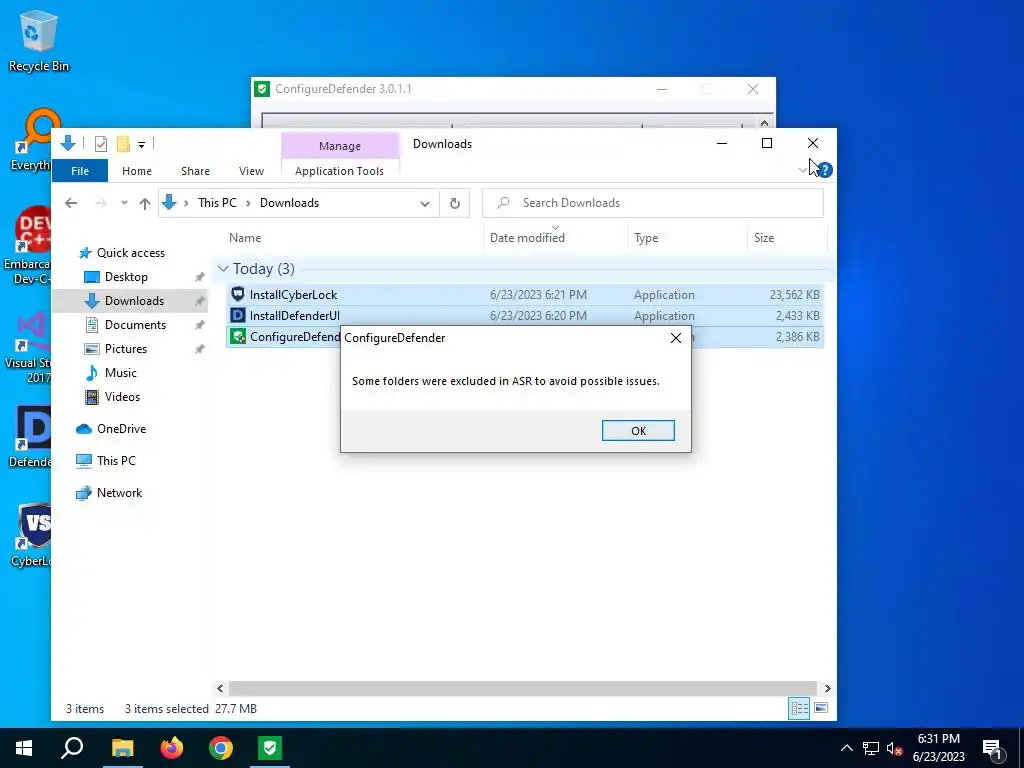The height and width of the screenshot is (768, 1024).
Task: Click the Search Downloads field
Action: click(x=653, y=203)
